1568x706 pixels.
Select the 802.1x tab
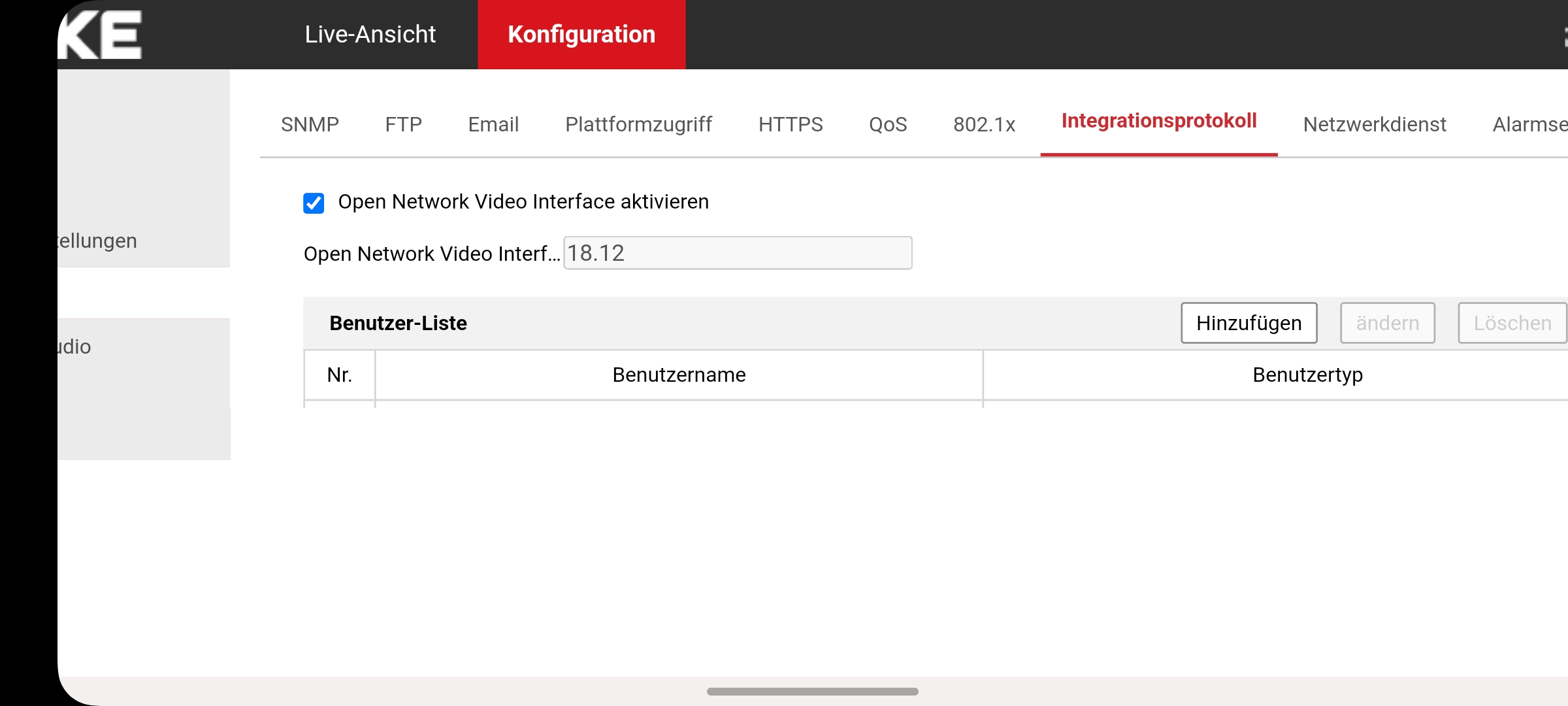coord(983,124)
